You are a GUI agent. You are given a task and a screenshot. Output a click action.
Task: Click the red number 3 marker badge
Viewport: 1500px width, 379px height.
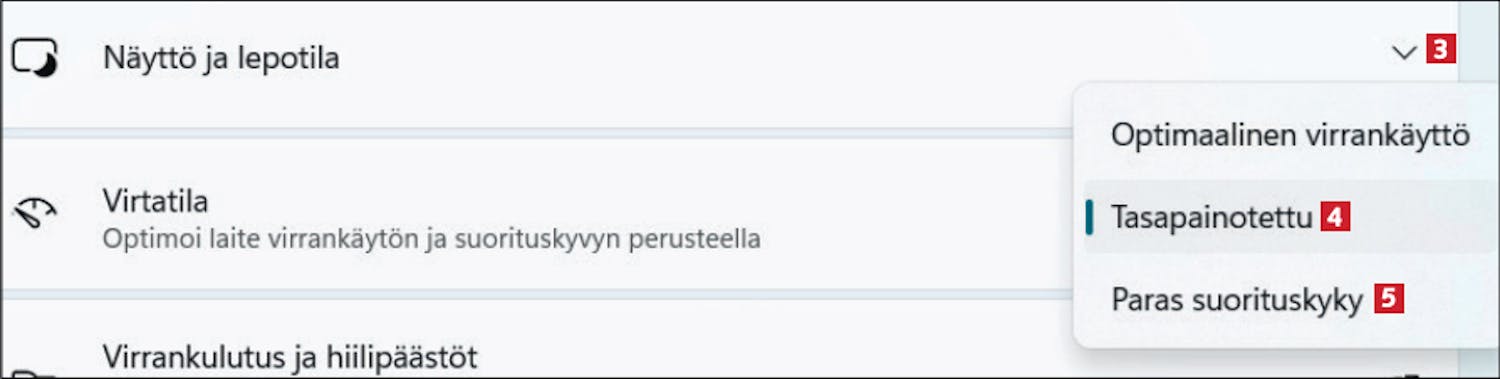tap(1440, 50)
